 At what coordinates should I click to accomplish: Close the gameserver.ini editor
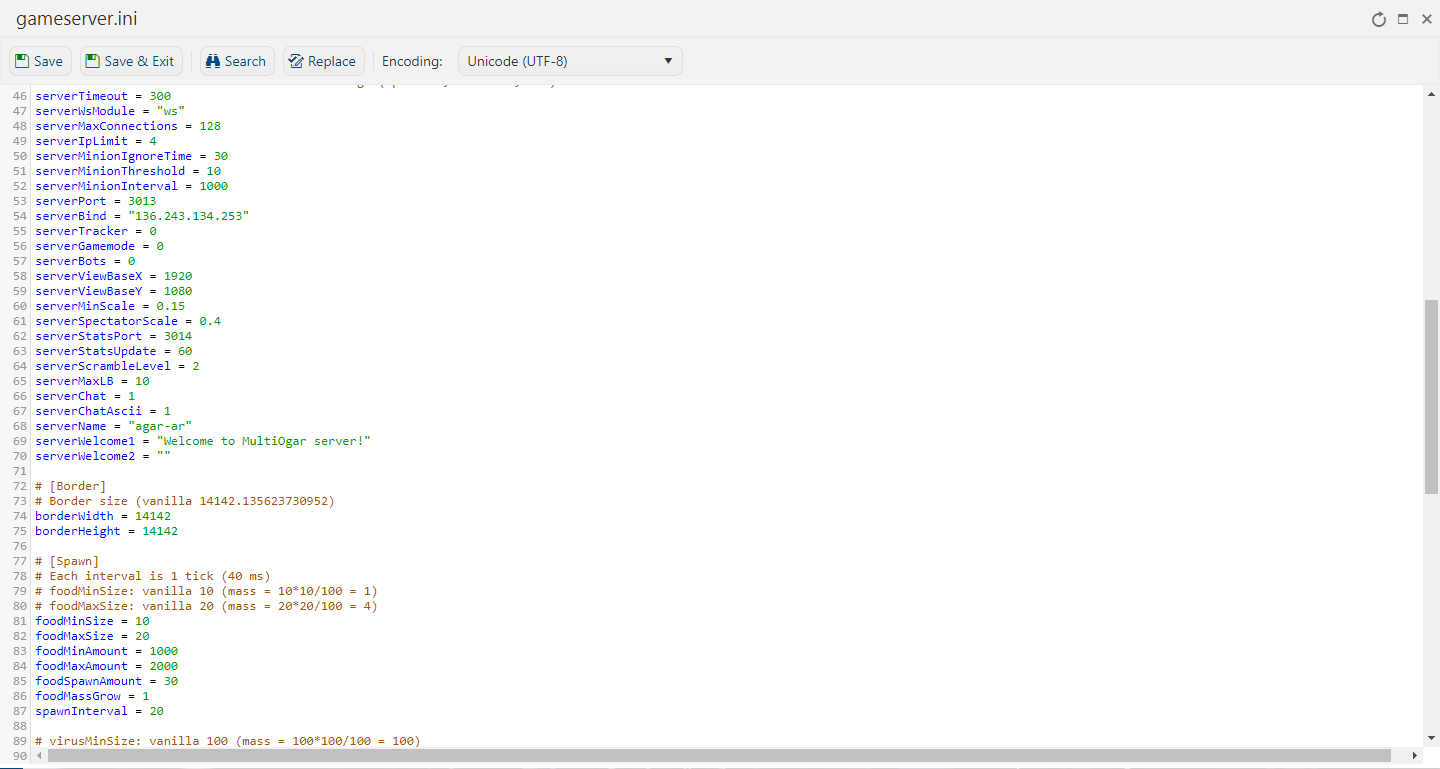[1427, 20]
